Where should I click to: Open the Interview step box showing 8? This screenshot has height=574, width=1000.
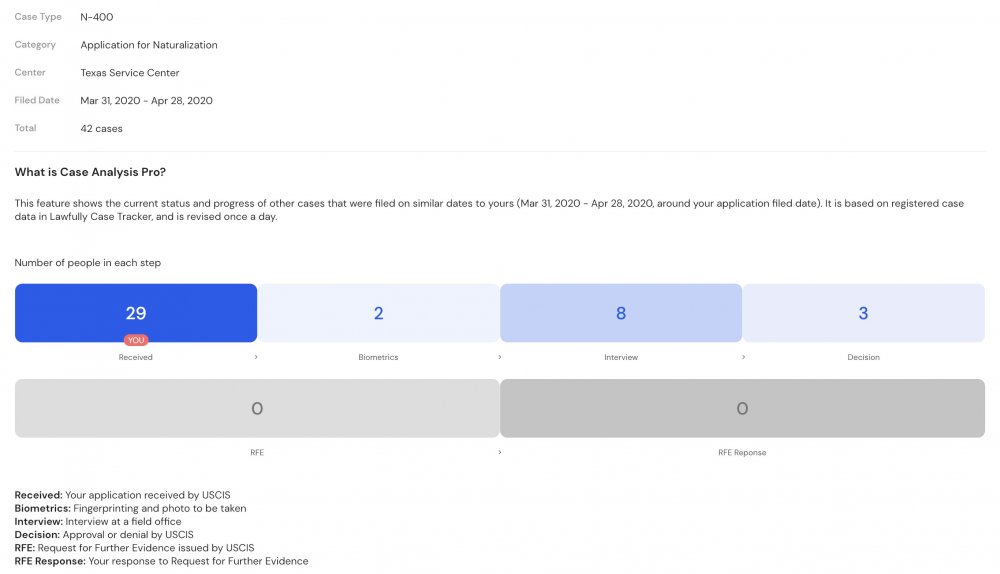pos(621,313)
